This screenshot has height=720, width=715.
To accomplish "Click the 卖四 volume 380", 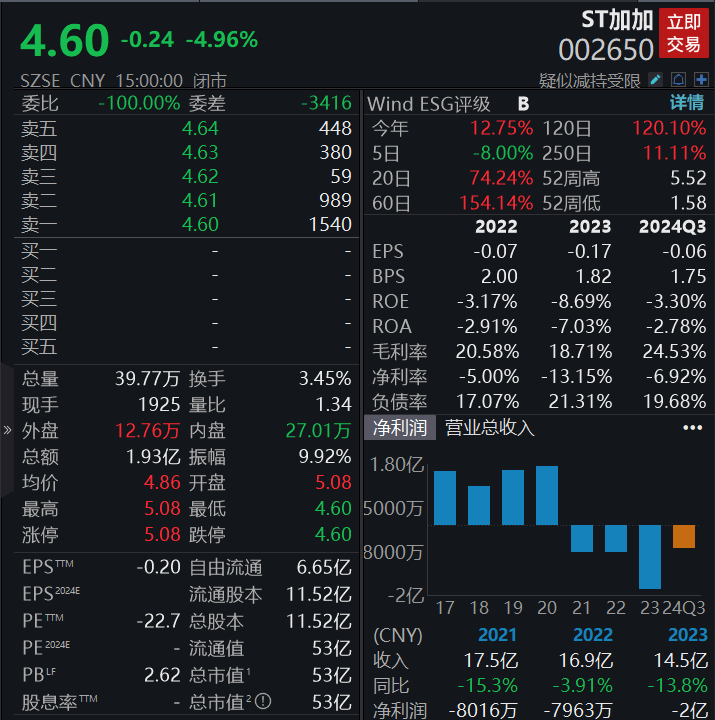I will [x=336, y=152].
